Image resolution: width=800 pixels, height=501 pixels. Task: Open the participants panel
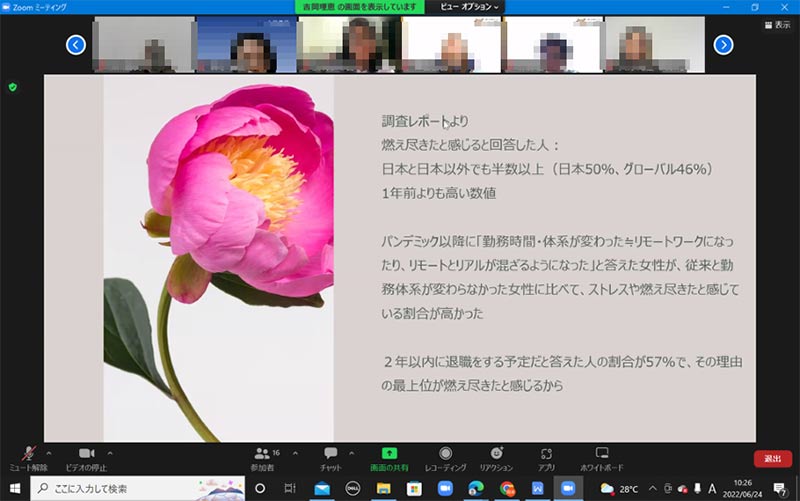tap(262, 458)
